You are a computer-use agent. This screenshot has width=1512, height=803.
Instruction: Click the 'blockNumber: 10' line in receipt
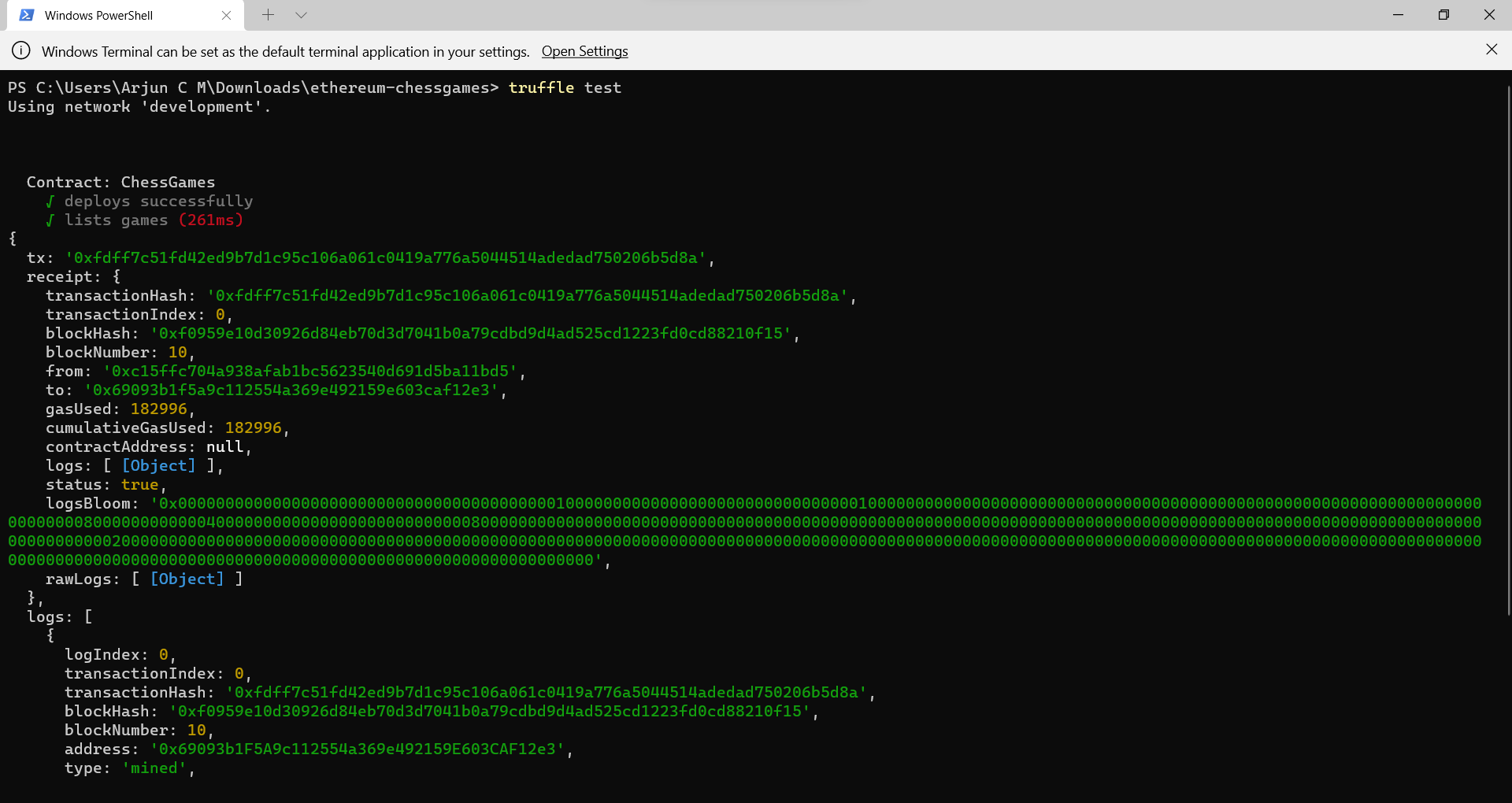120,352
